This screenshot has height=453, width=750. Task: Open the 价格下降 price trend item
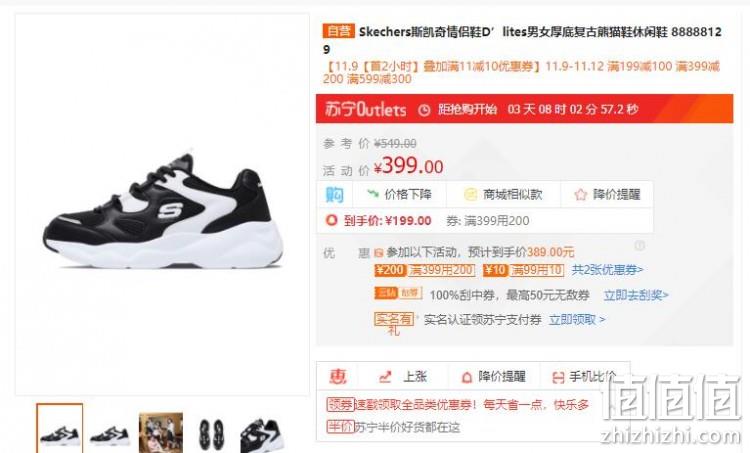(x=399, y=194)
